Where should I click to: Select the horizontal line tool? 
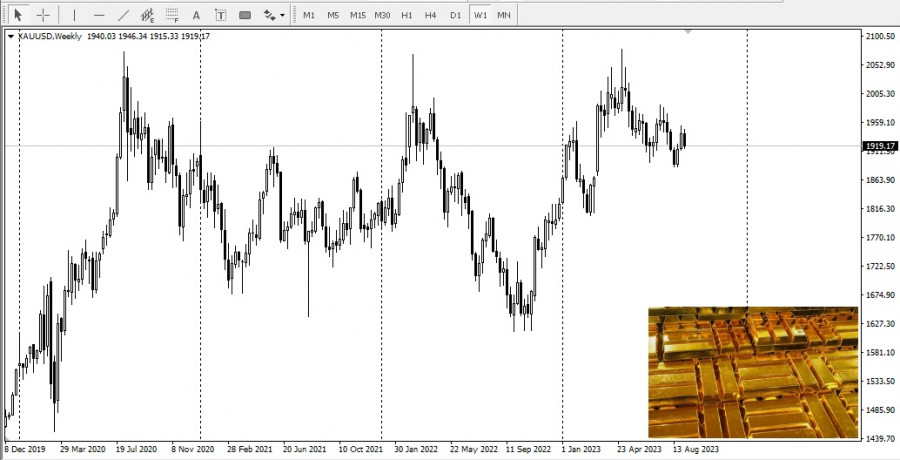[99, 15]
